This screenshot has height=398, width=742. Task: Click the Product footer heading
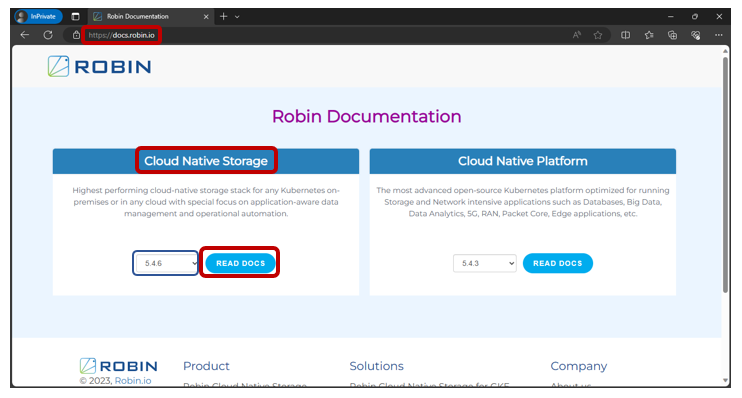point(206,366)
